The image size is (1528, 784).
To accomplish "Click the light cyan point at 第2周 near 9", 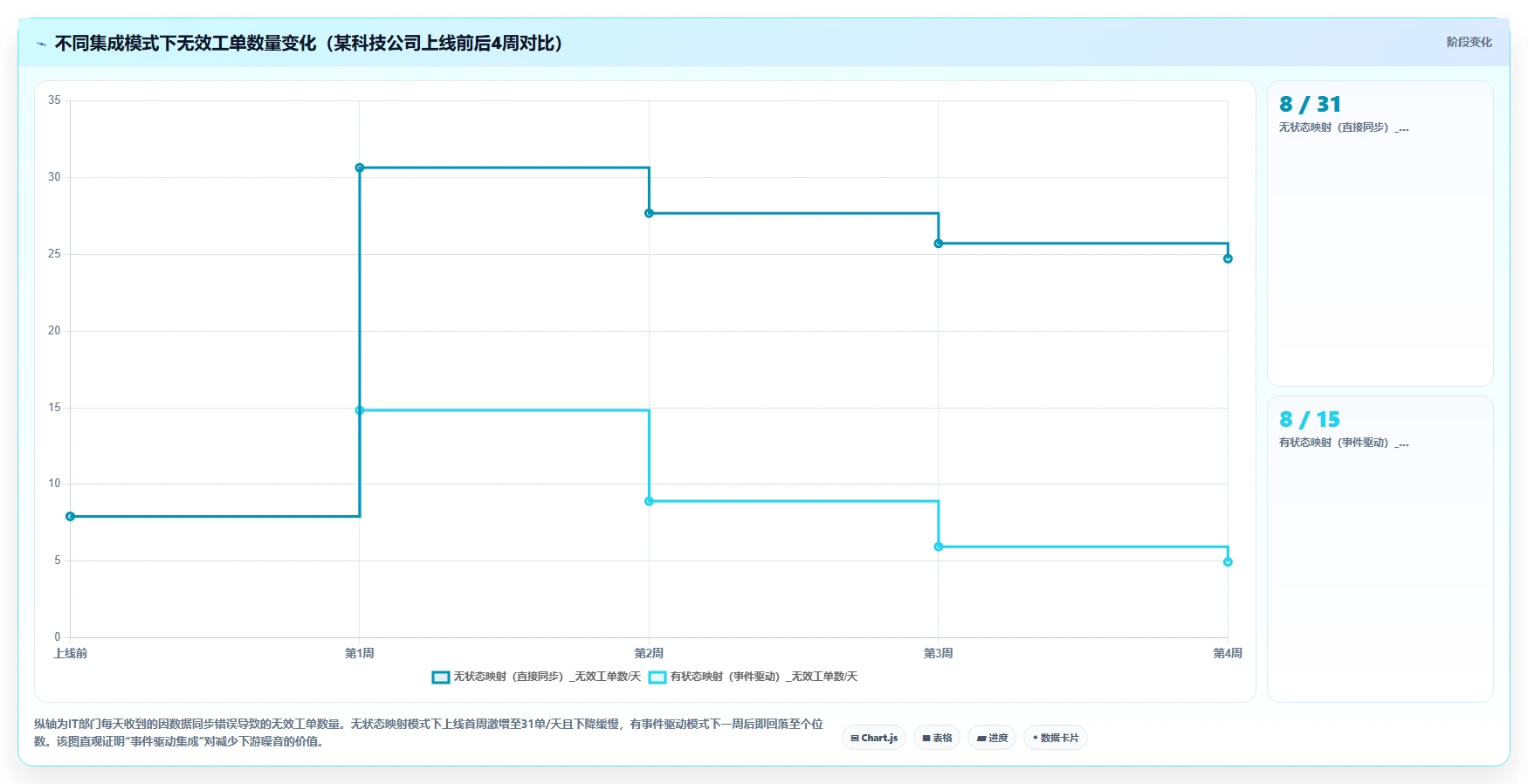I will tap(649, 501).
